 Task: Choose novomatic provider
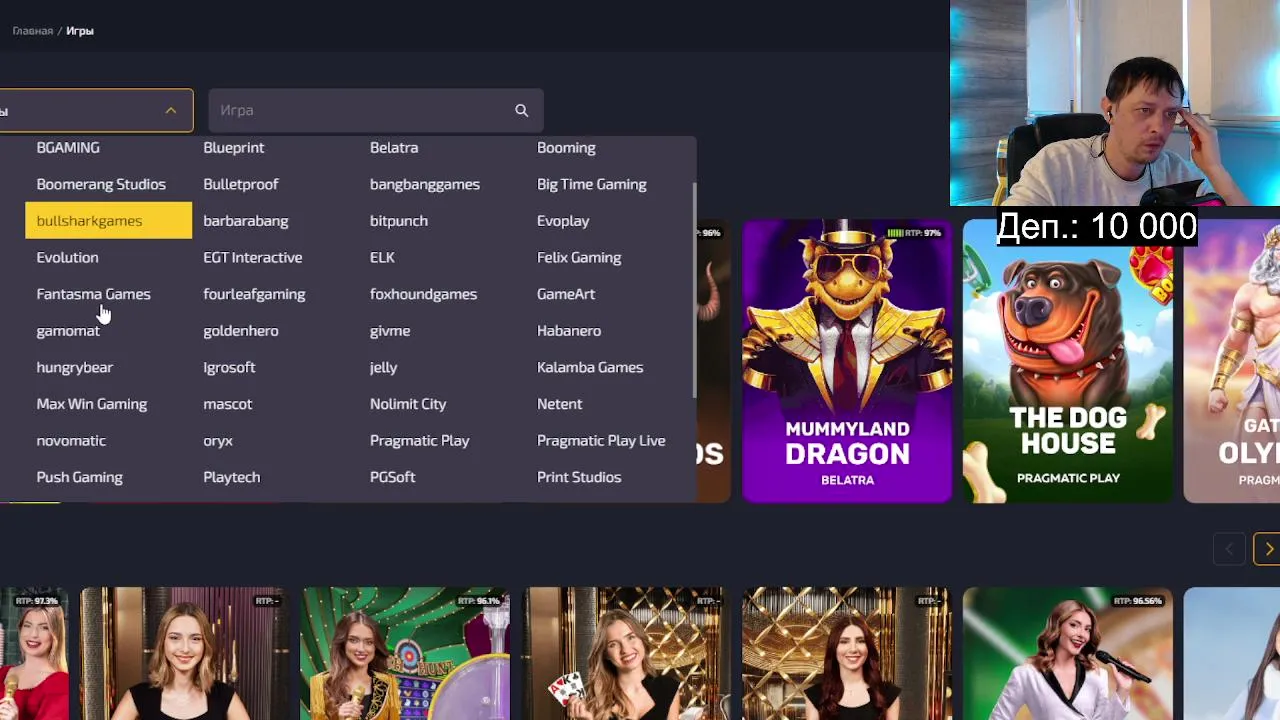[71, 441]
